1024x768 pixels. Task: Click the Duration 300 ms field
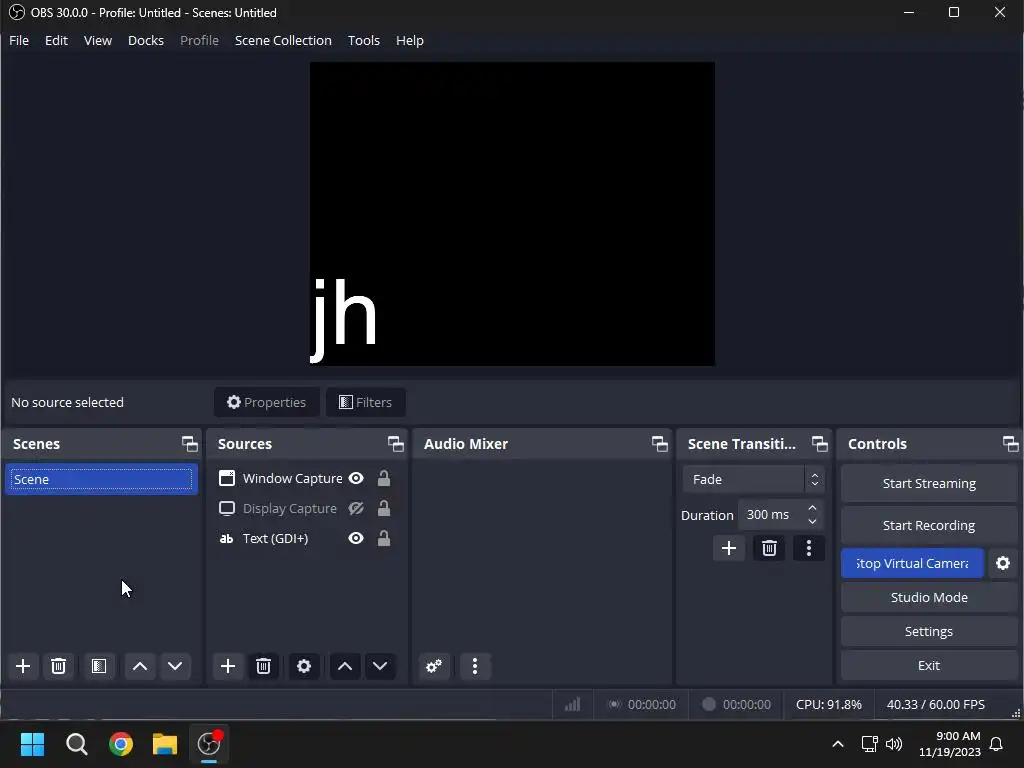click(781, 515)
